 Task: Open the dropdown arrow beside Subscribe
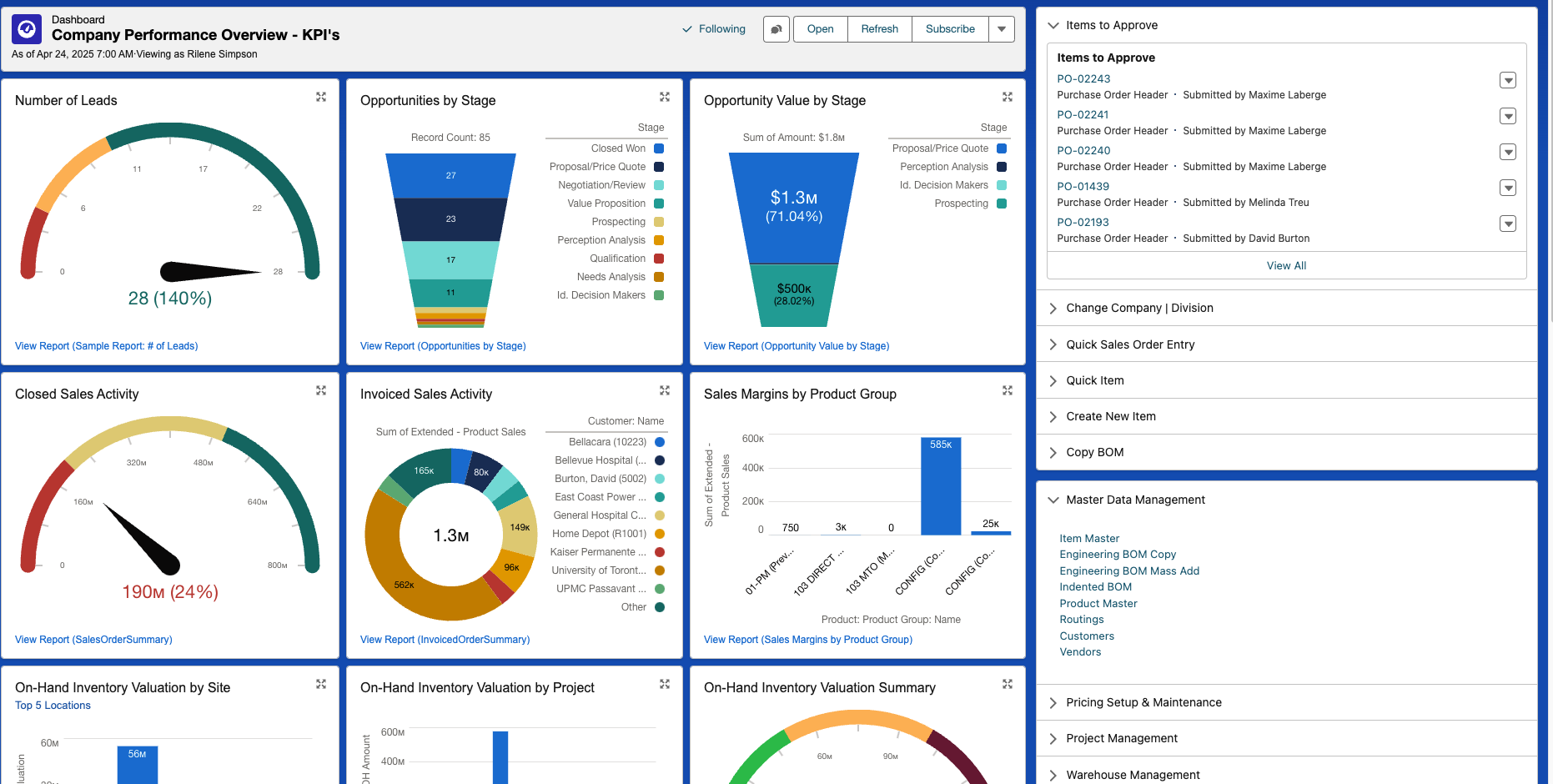click(1002, 29)
